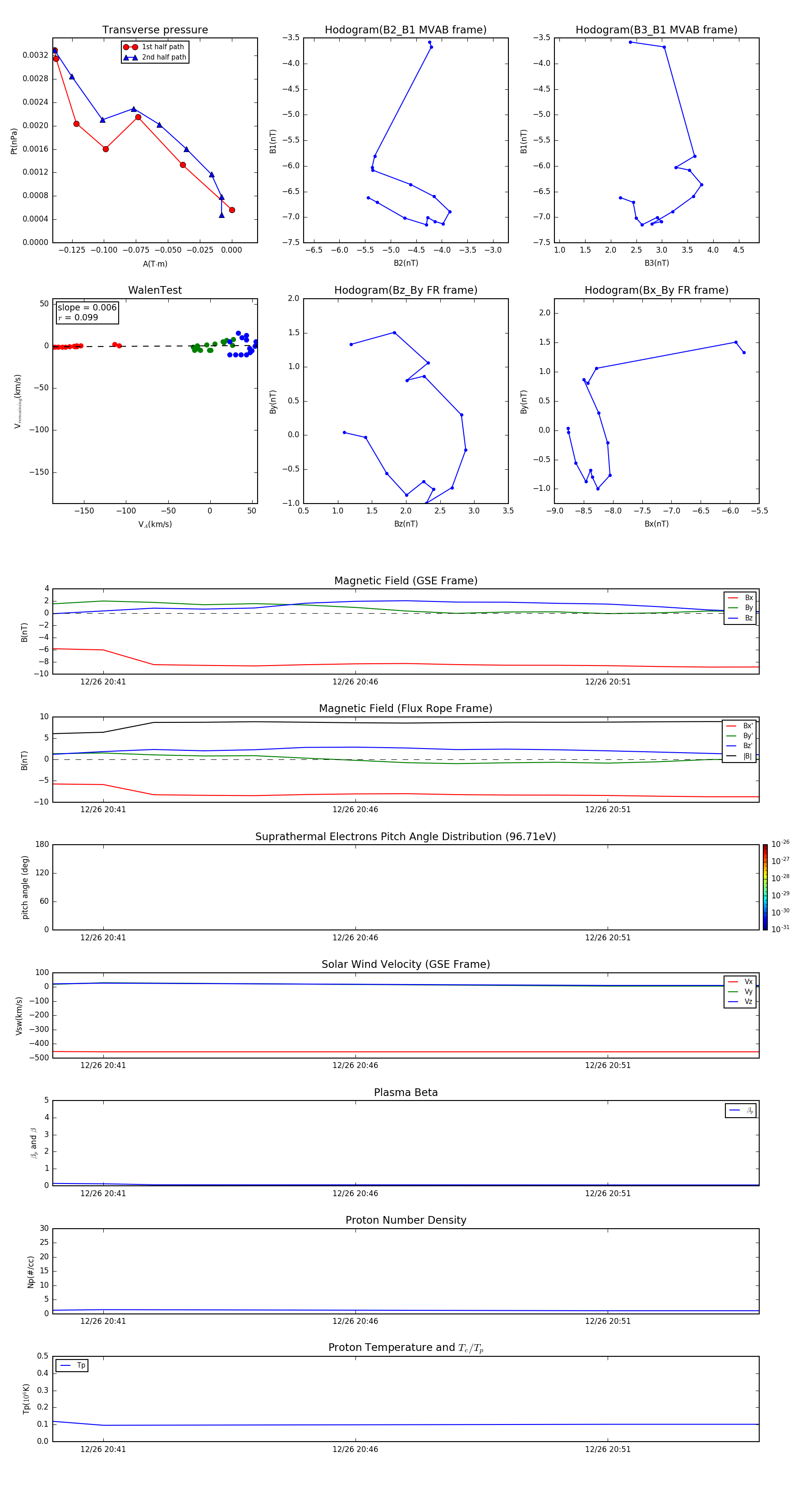The image size is (812, 1489).
Task: Select the Vx legend entry in velocity plot
Action: pos(740,981)
